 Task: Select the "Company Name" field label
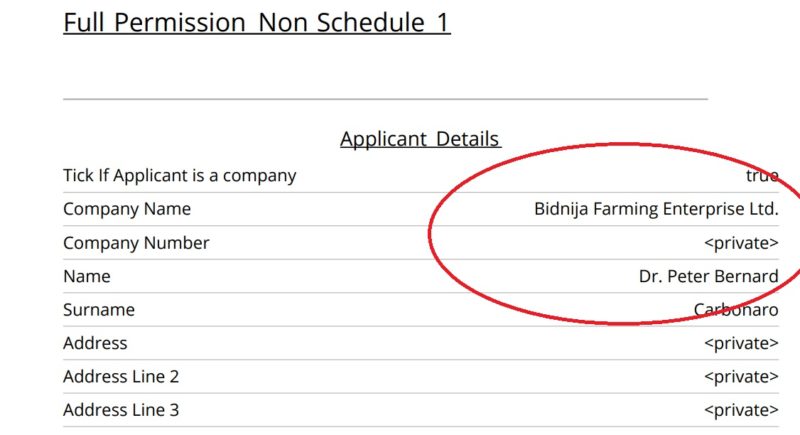point(126,209)
